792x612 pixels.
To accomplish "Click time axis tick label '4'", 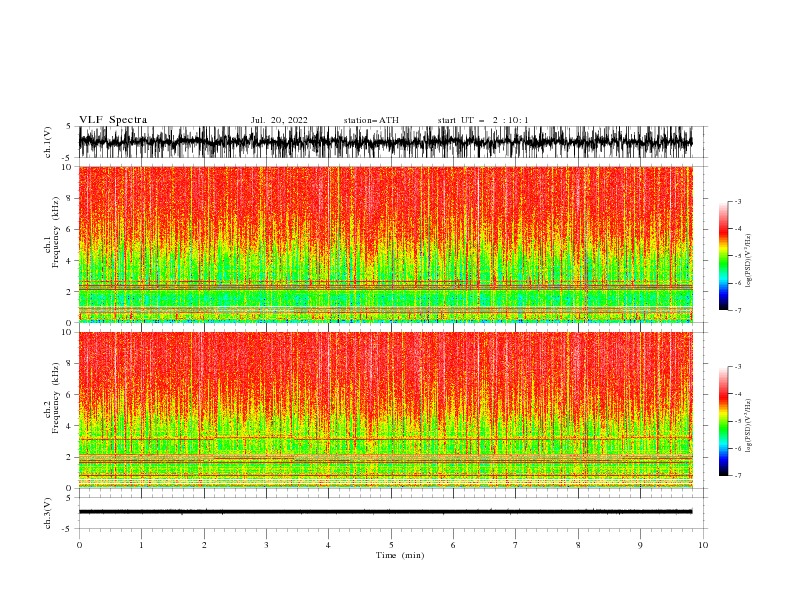I will [x=328, y=545].
